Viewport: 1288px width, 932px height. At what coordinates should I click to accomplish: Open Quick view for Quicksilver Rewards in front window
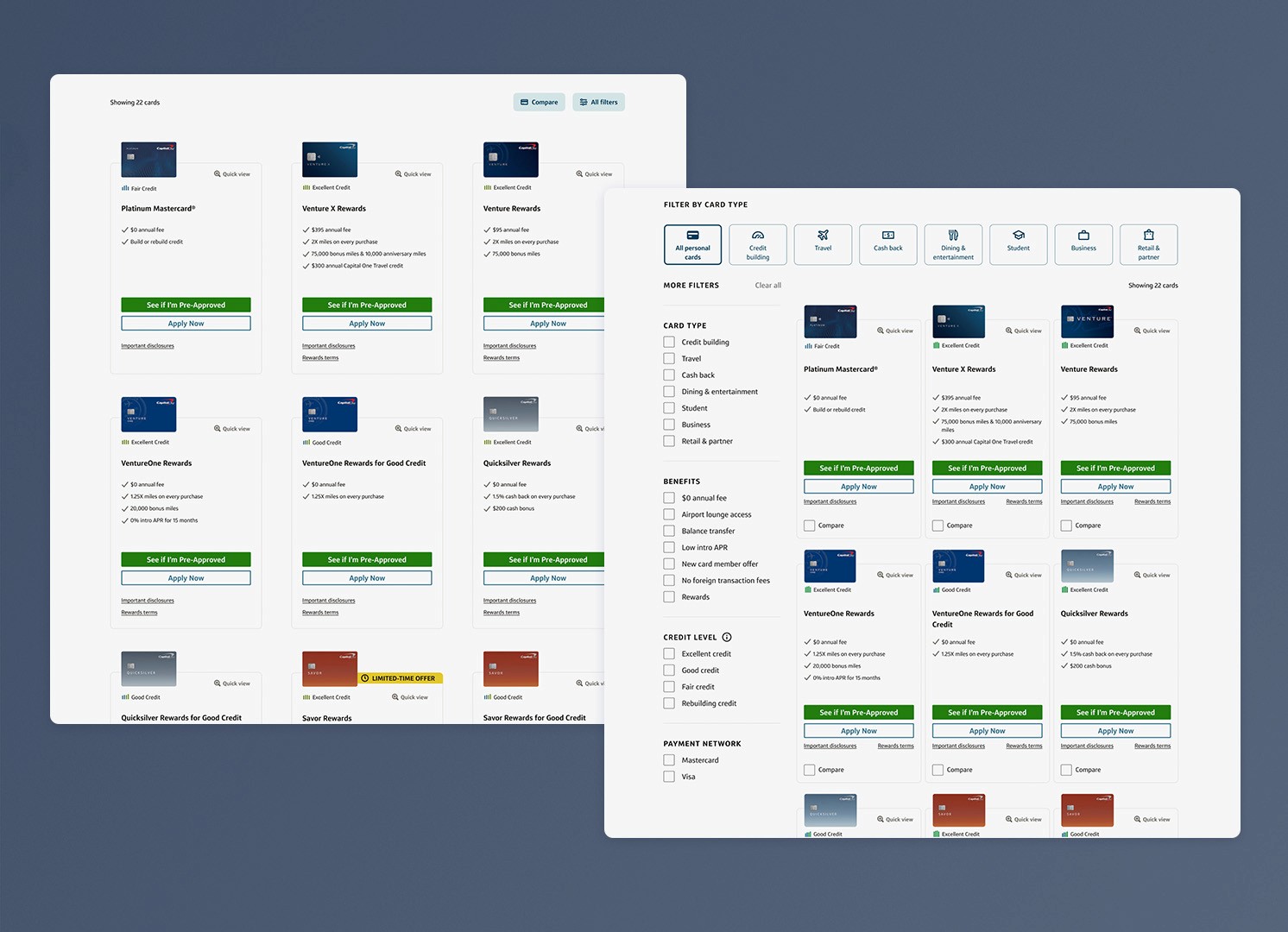tap(1152, 575)
